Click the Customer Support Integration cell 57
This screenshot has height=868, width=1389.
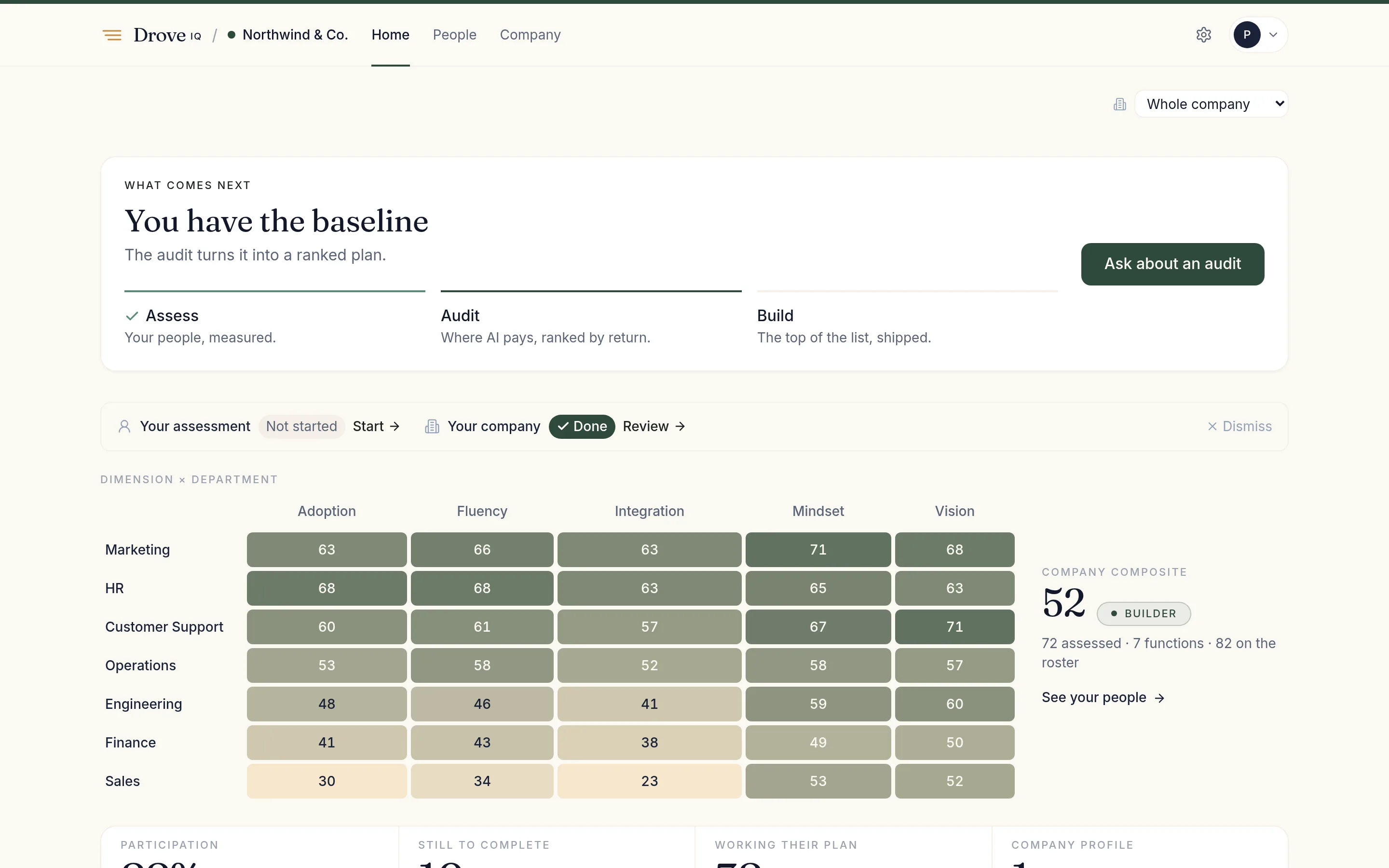[x=649, y=627]
